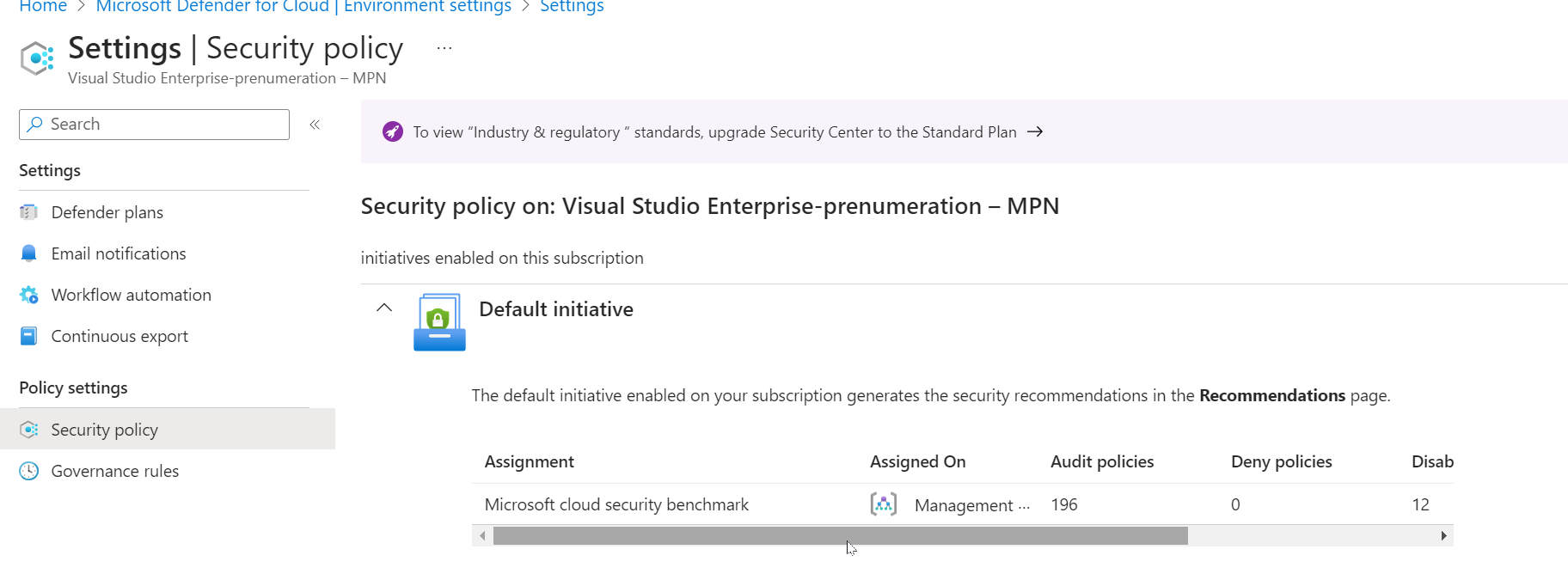Click the right scroll arrow of table
This screenshot has height=586, width=1568.
pos(1443,536)
